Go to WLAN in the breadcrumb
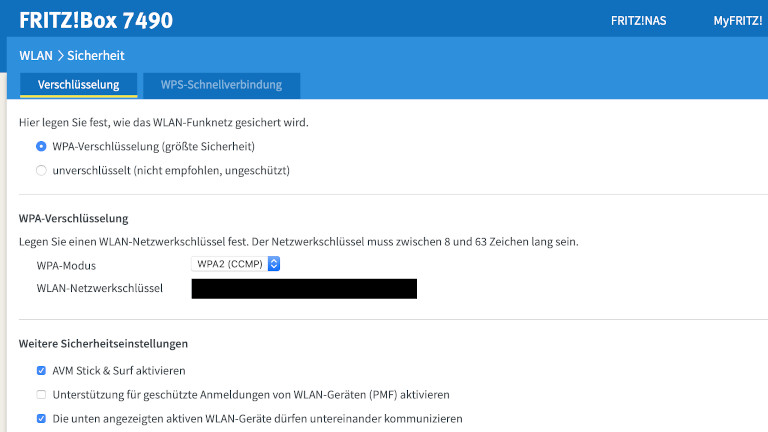Viewport: 768px width, 432px height. click(35, 56)
